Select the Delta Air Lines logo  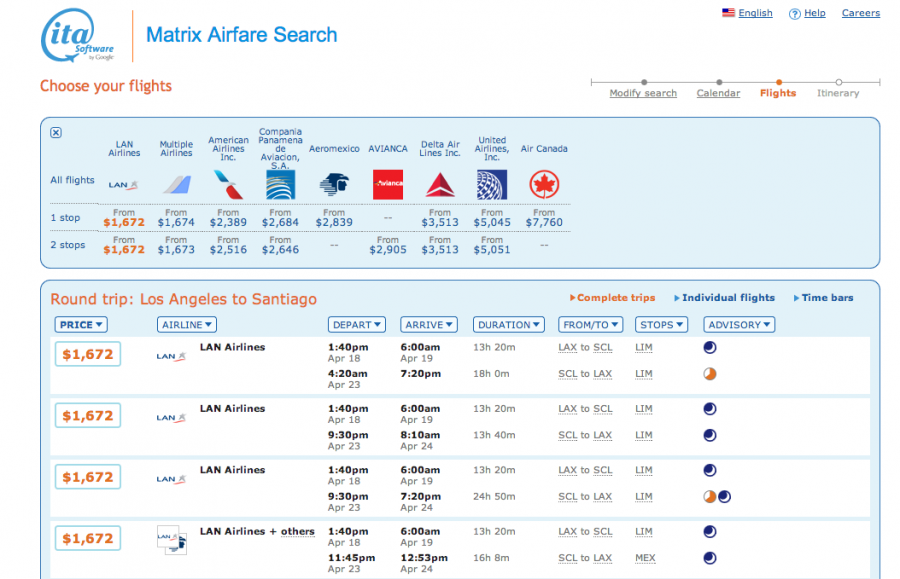(x=440, y=184)
